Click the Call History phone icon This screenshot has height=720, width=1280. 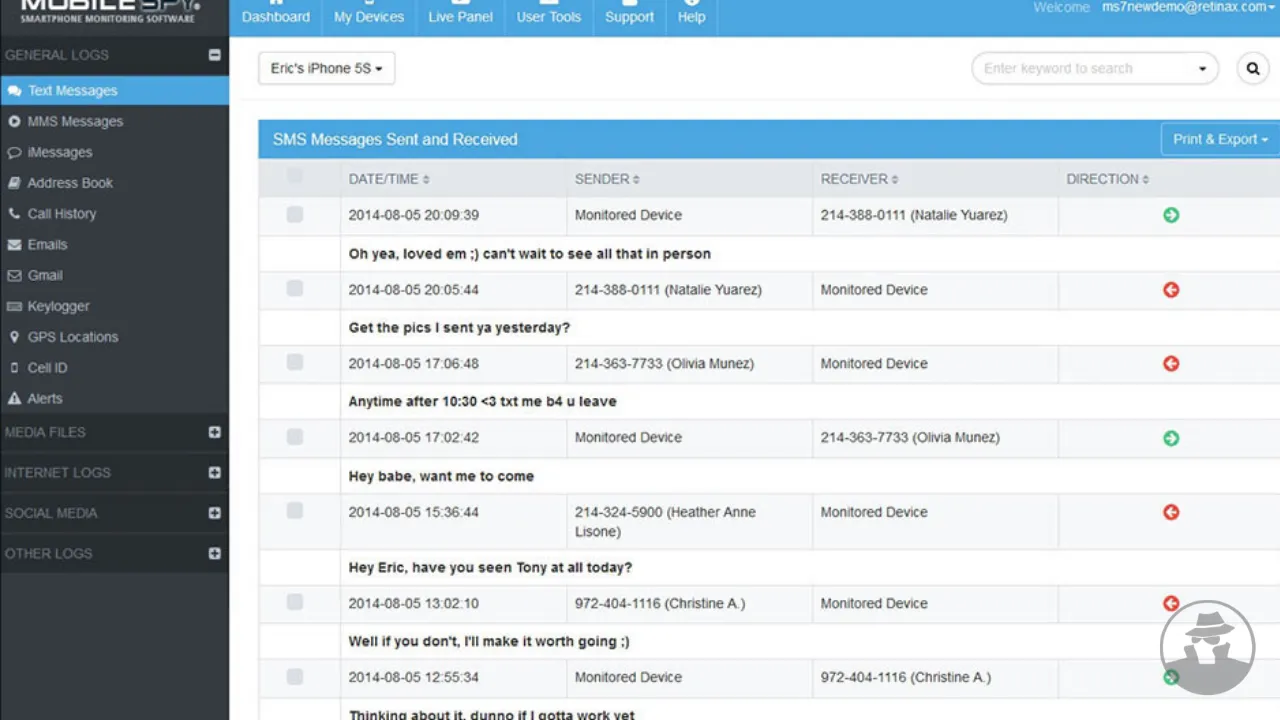14,213
